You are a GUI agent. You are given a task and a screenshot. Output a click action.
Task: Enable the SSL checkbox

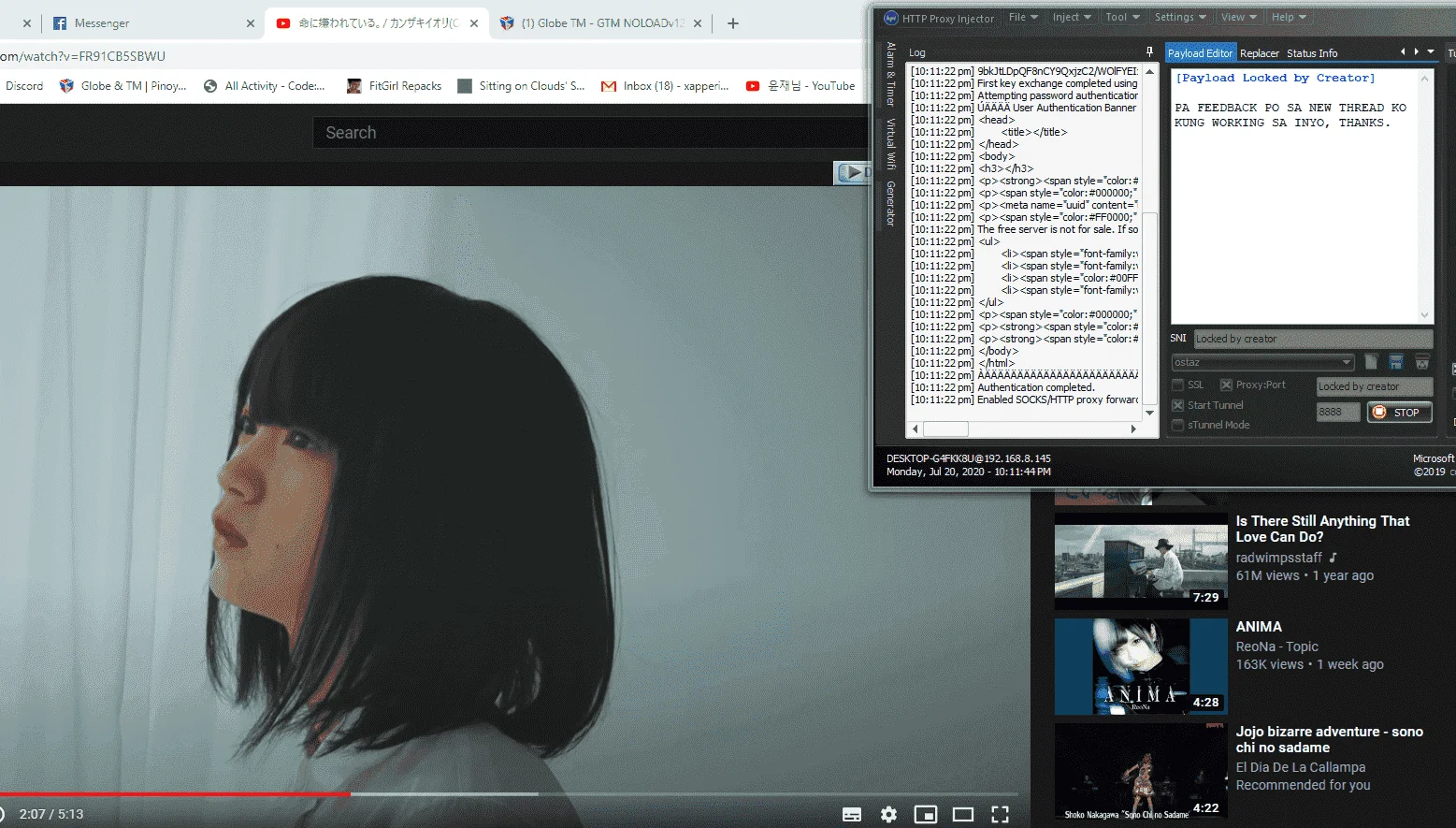pyautogui.click(x=1178, y=385)
